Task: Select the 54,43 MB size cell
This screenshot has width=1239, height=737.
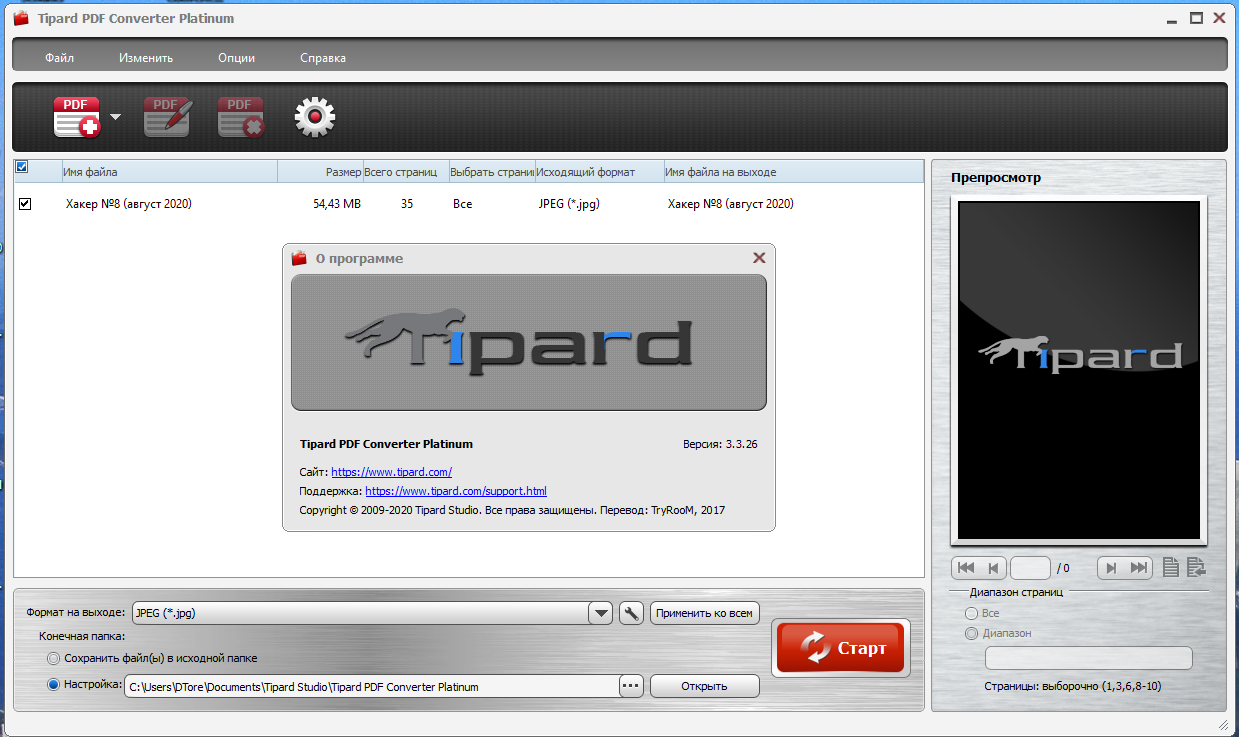Action: click(337, 204)
